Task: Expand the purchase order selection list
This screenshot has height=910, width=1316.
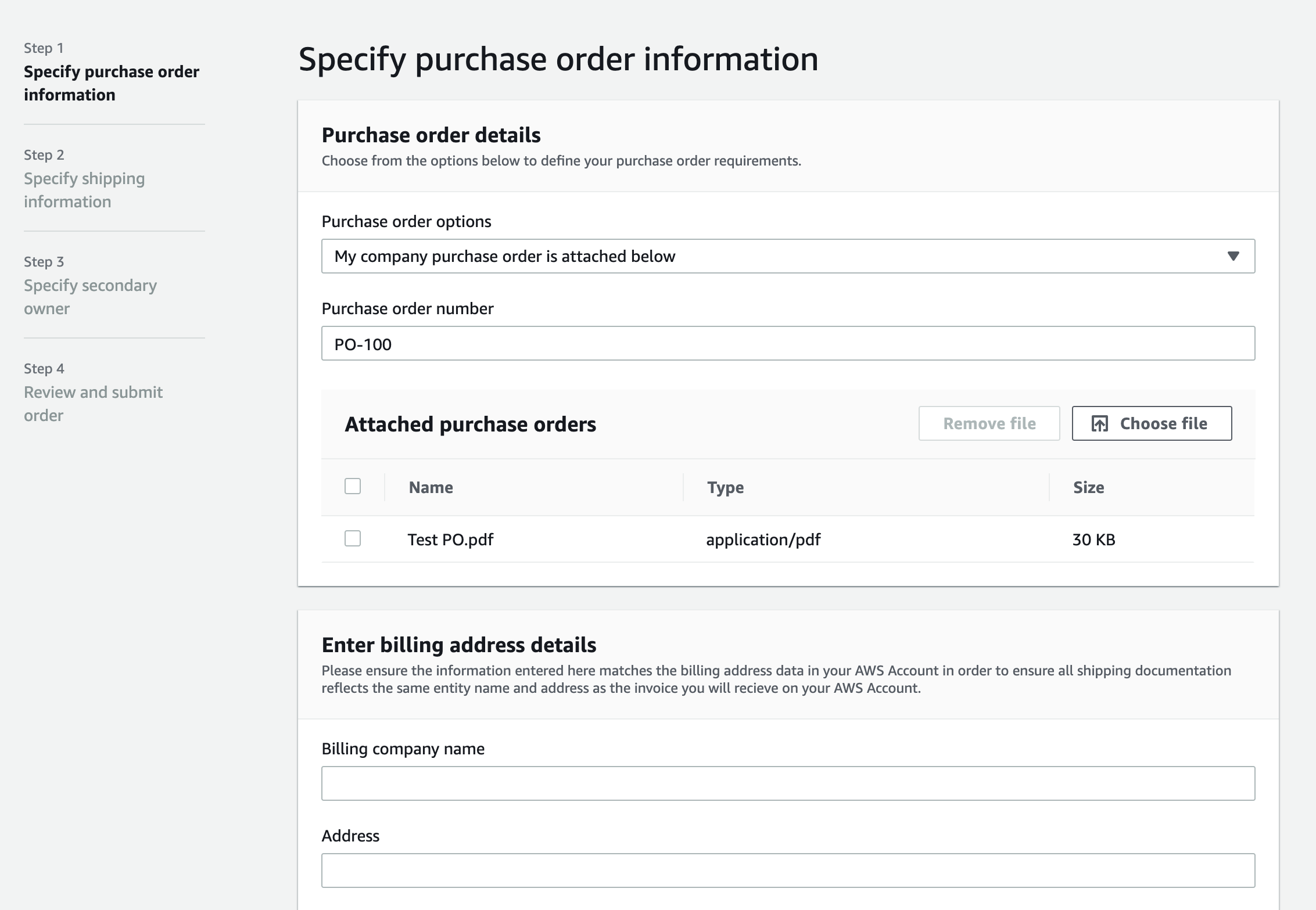Action: pyautogui.click(x=788, y=256)
